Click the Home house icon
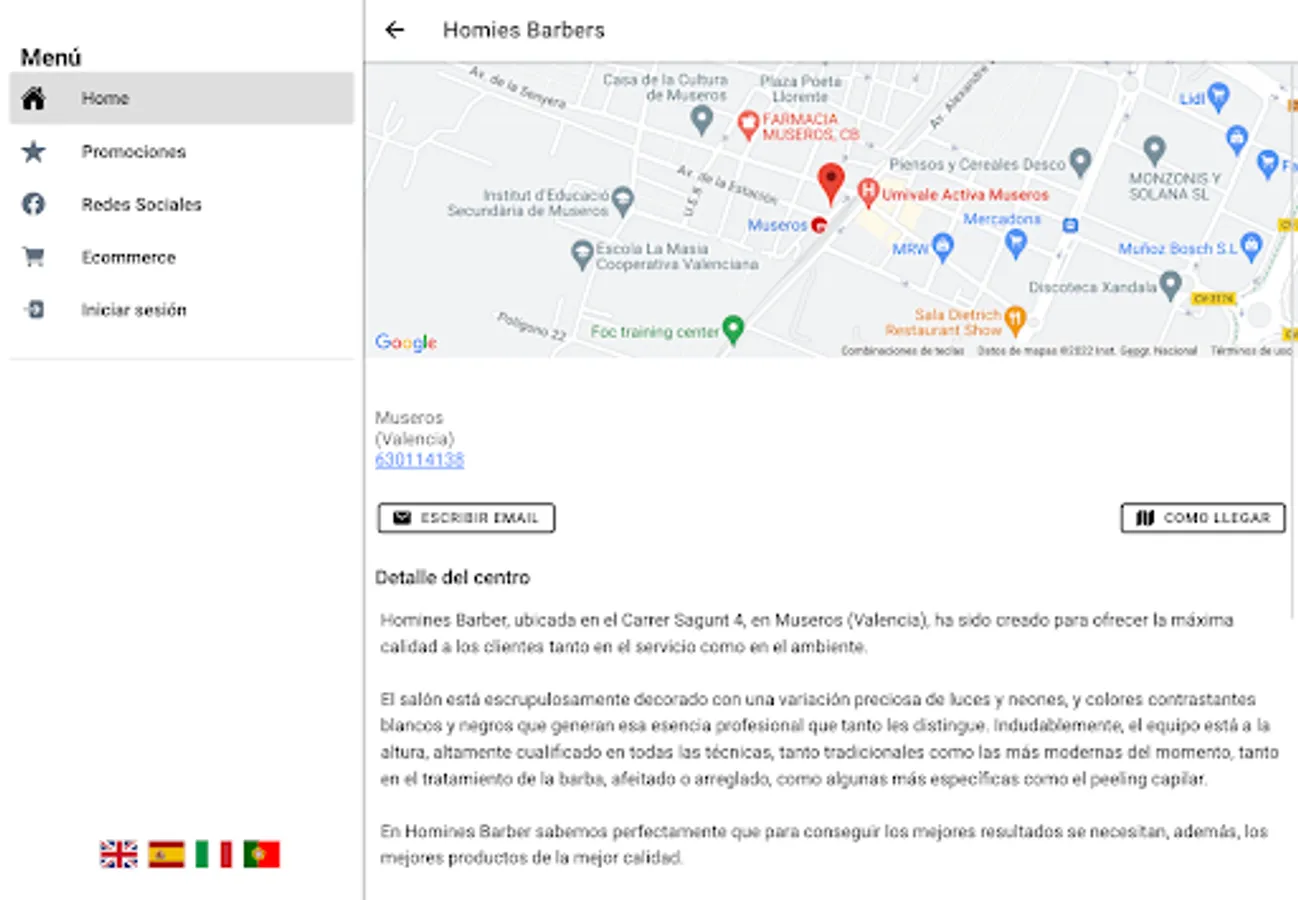 click(34, 98)
